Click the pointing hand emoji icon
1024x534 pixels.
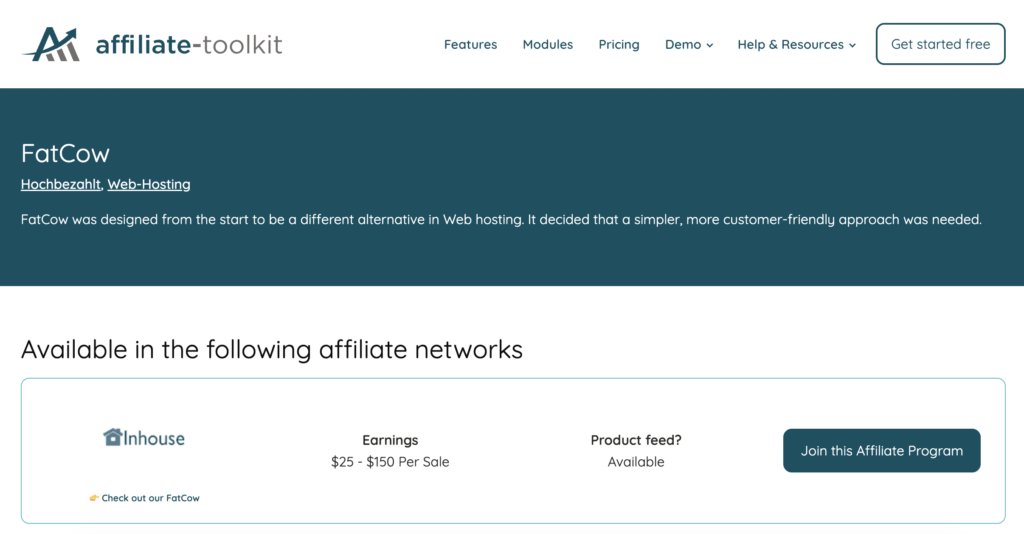click(94, 497)
